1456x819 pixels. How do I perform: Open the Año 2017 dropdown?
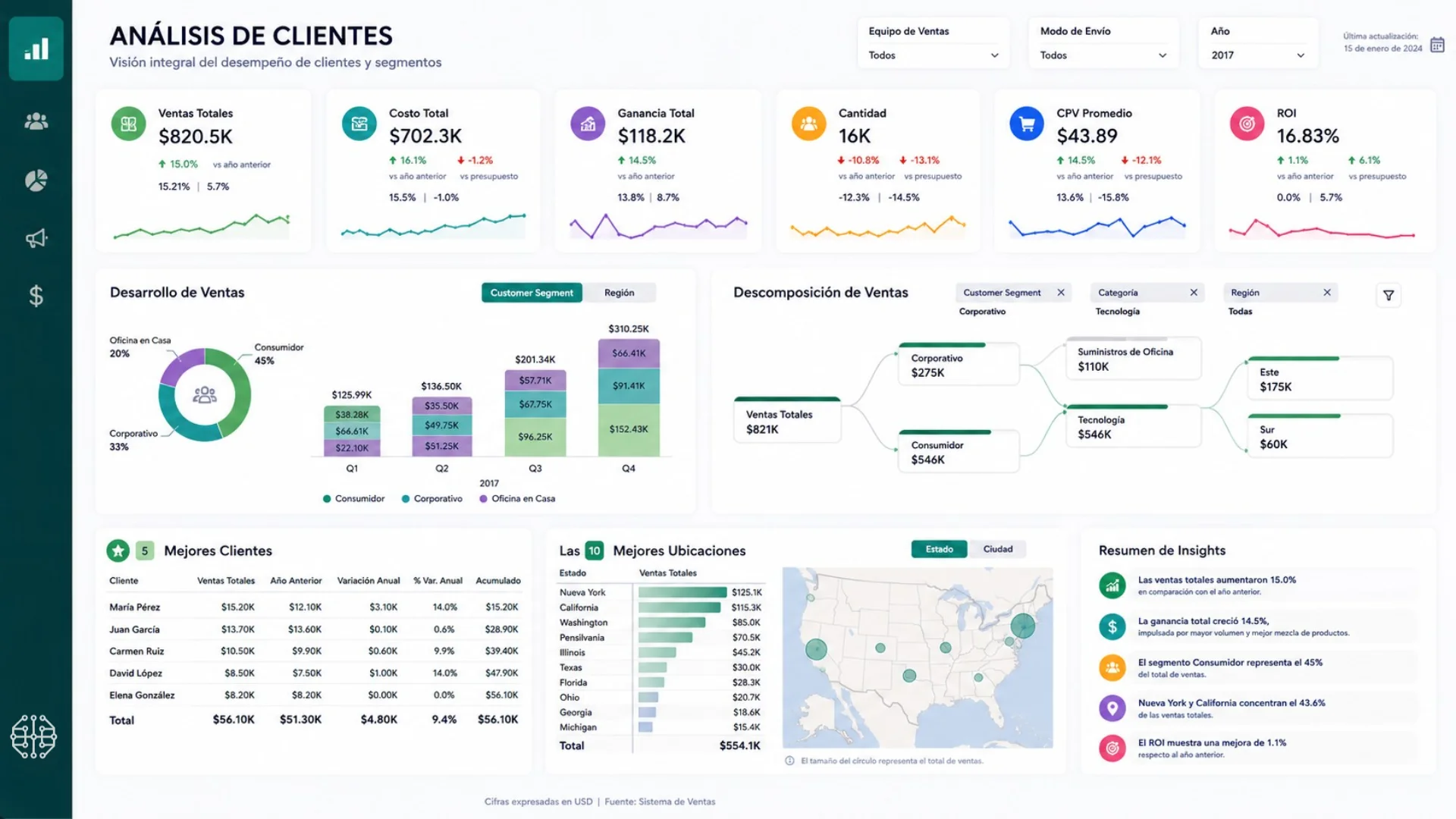(1257, 55)
